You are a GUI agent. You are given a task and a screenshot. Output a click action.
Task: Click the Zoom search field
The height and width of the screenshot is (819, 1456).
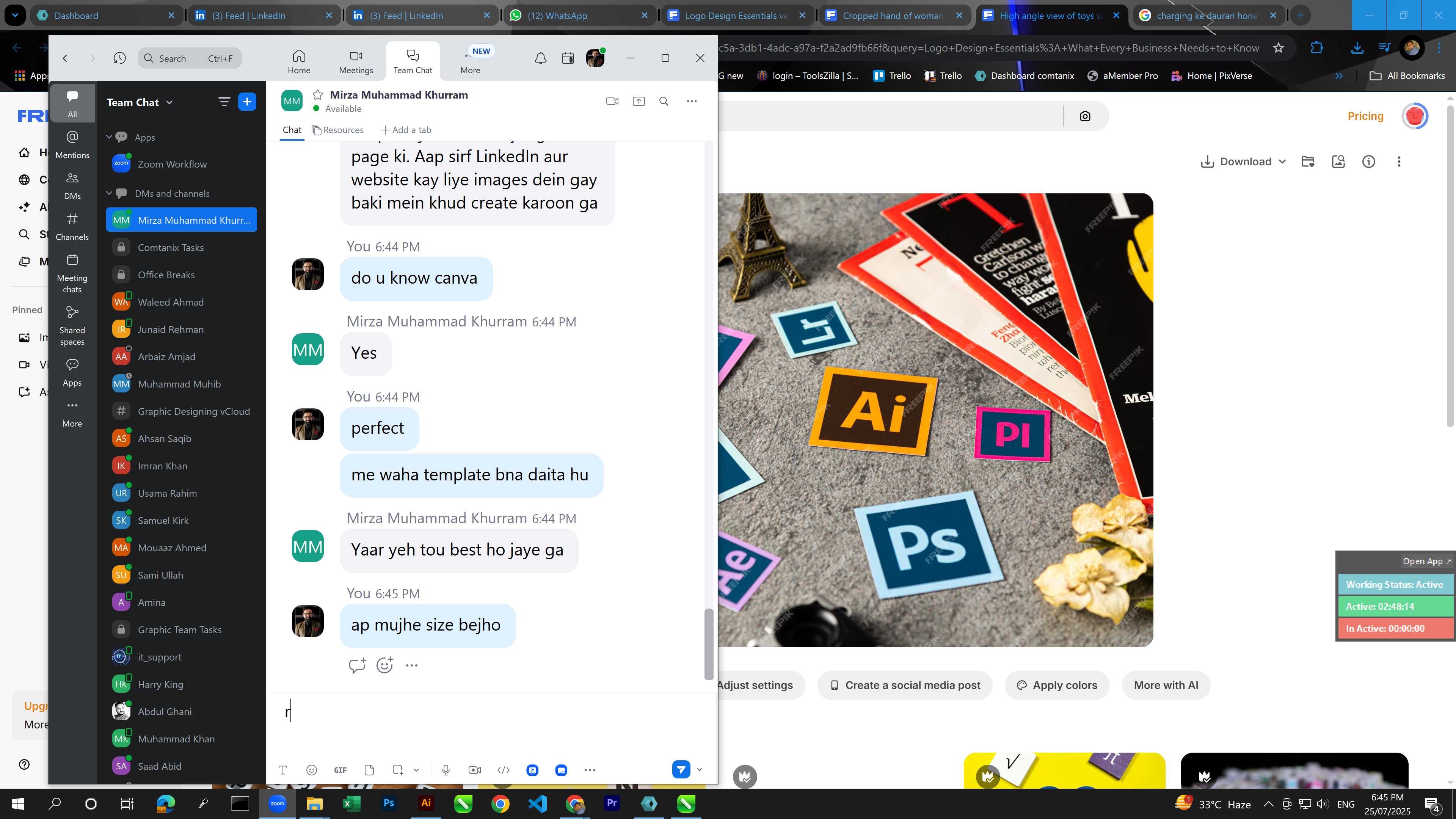click(x=190, y=58)
